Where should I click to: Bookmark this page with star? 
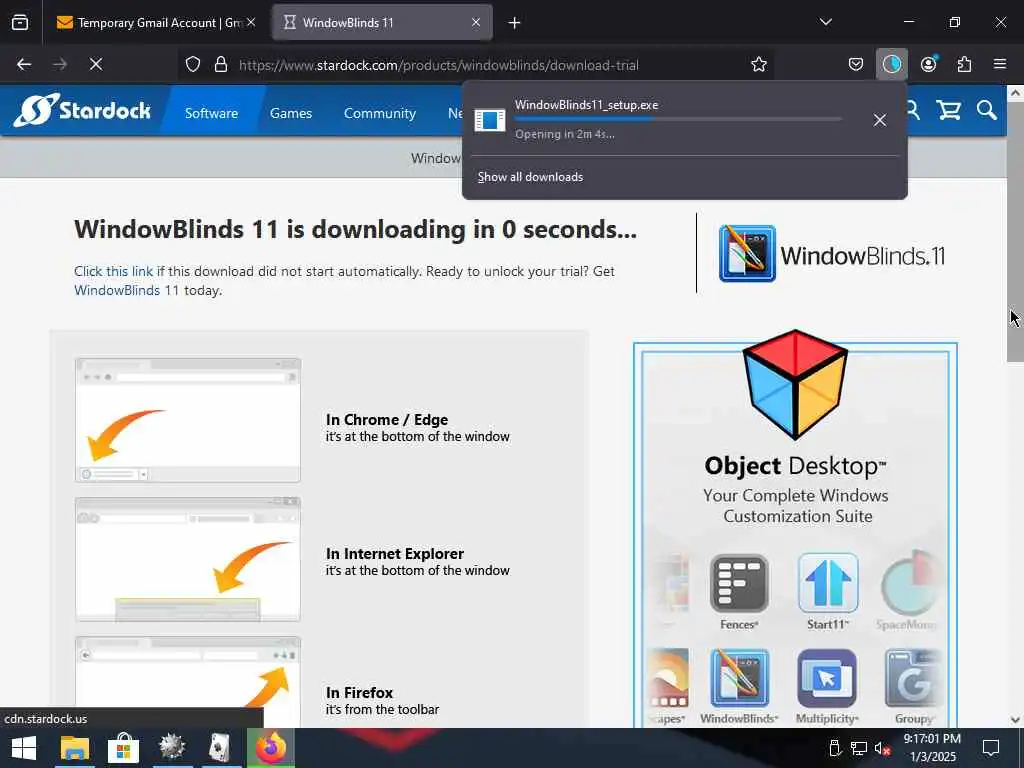coord(758,64)
